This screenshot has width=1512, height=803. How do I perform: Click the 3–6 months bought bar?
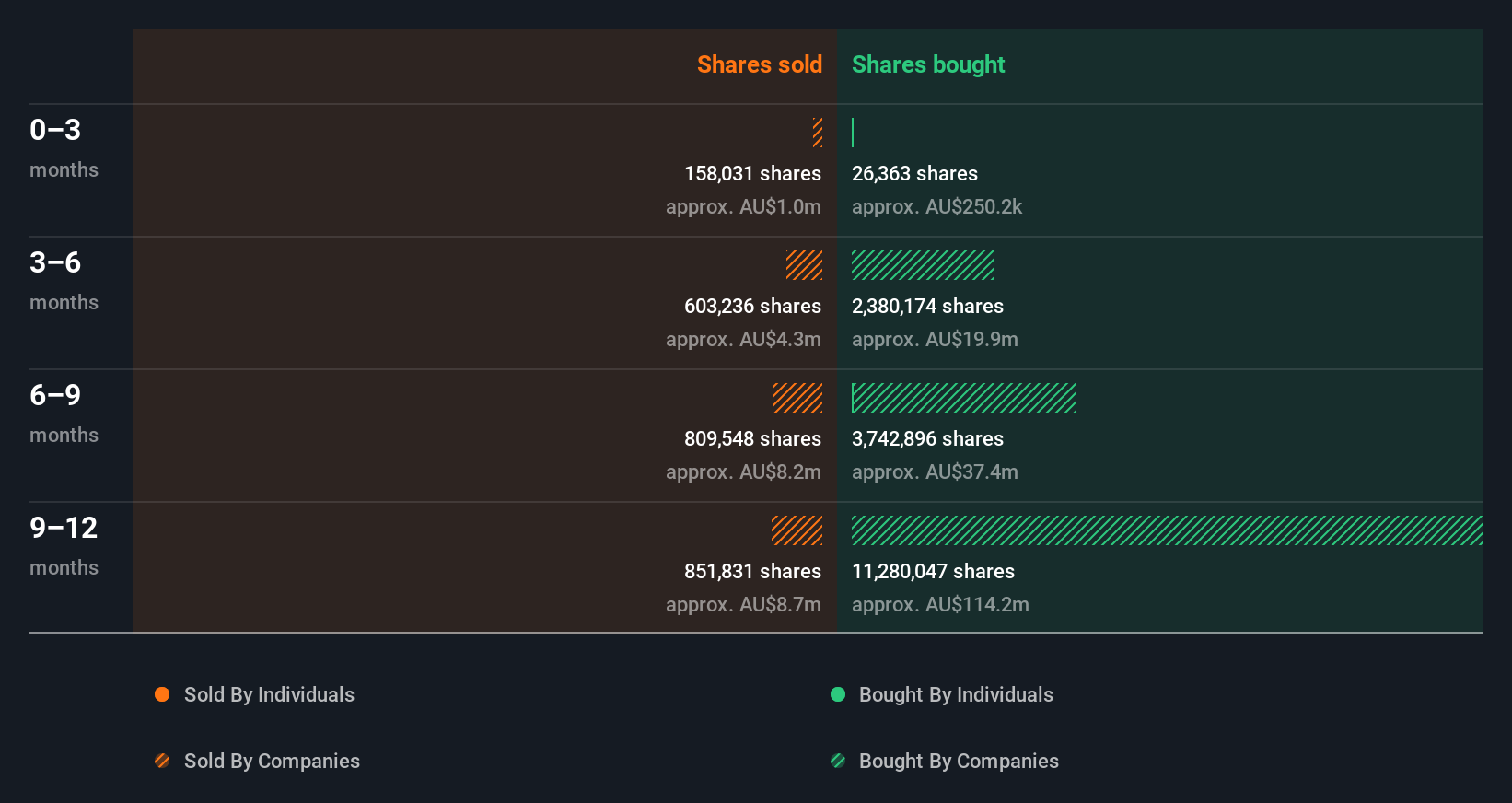(x=923, y=265)
